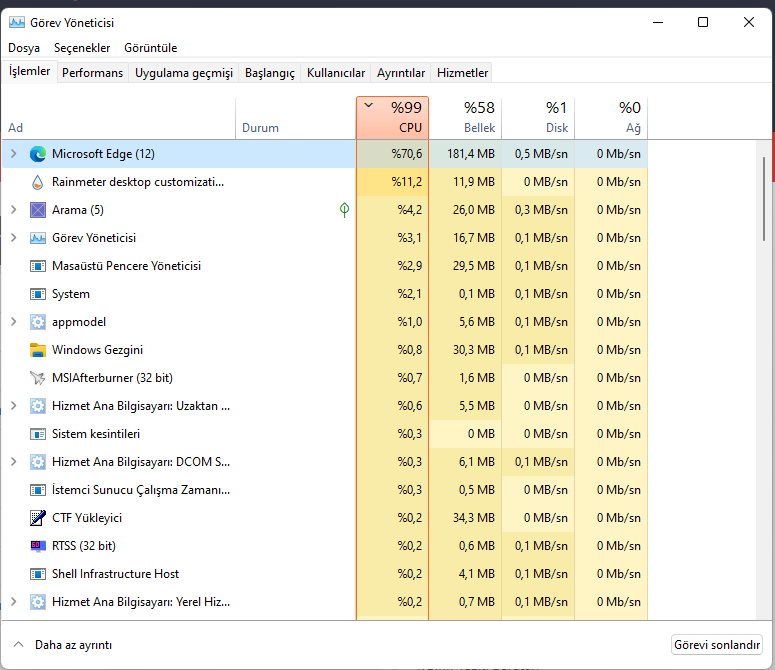Switch to the Başlangıç tab

click(270, 73)
